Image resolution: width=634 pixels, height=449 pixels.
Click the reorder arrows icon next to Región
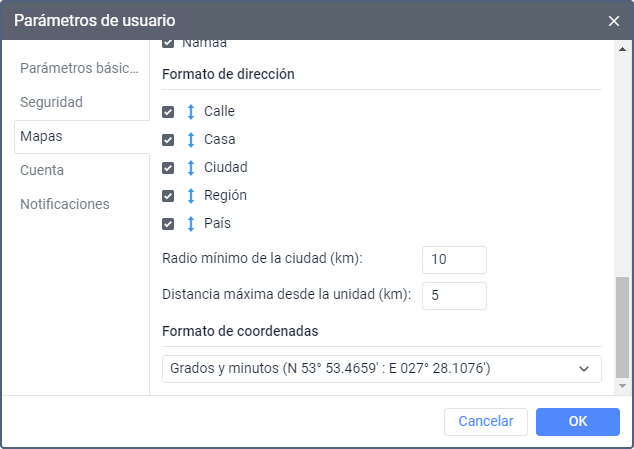pos(190,196)
